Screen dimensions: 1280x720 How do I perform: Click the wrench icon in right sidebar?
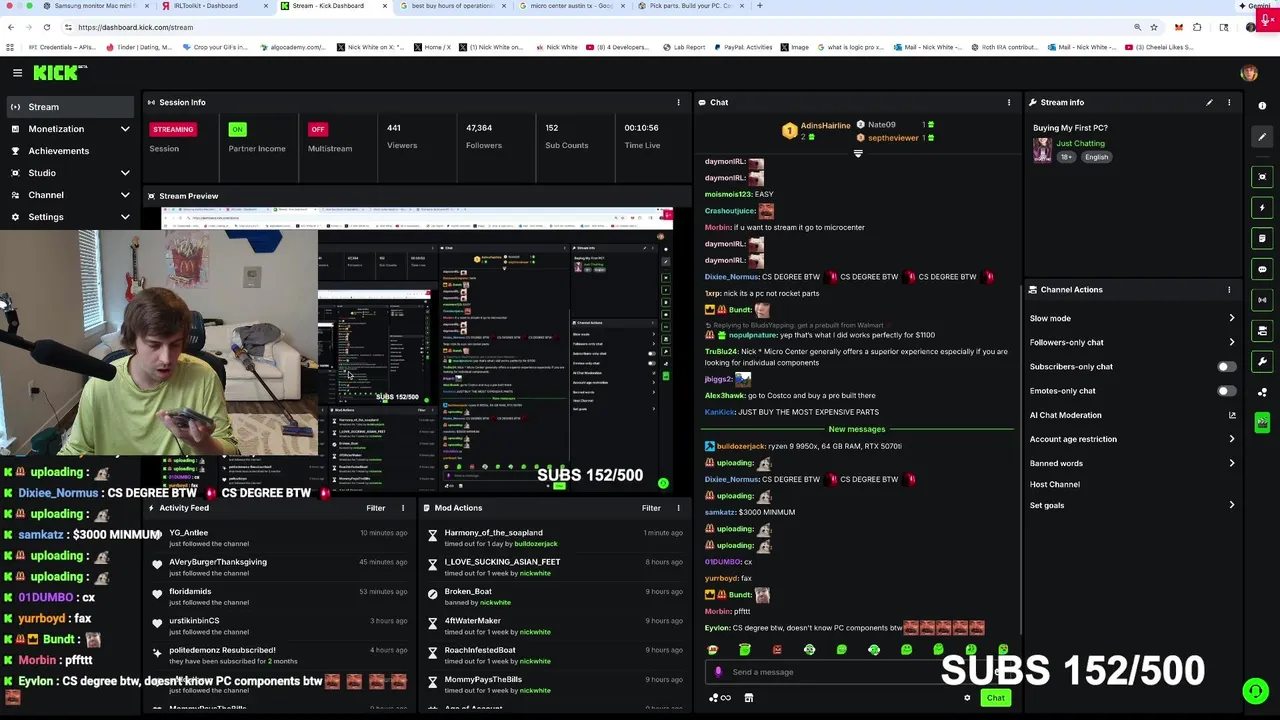click(x=1262, y=361)
